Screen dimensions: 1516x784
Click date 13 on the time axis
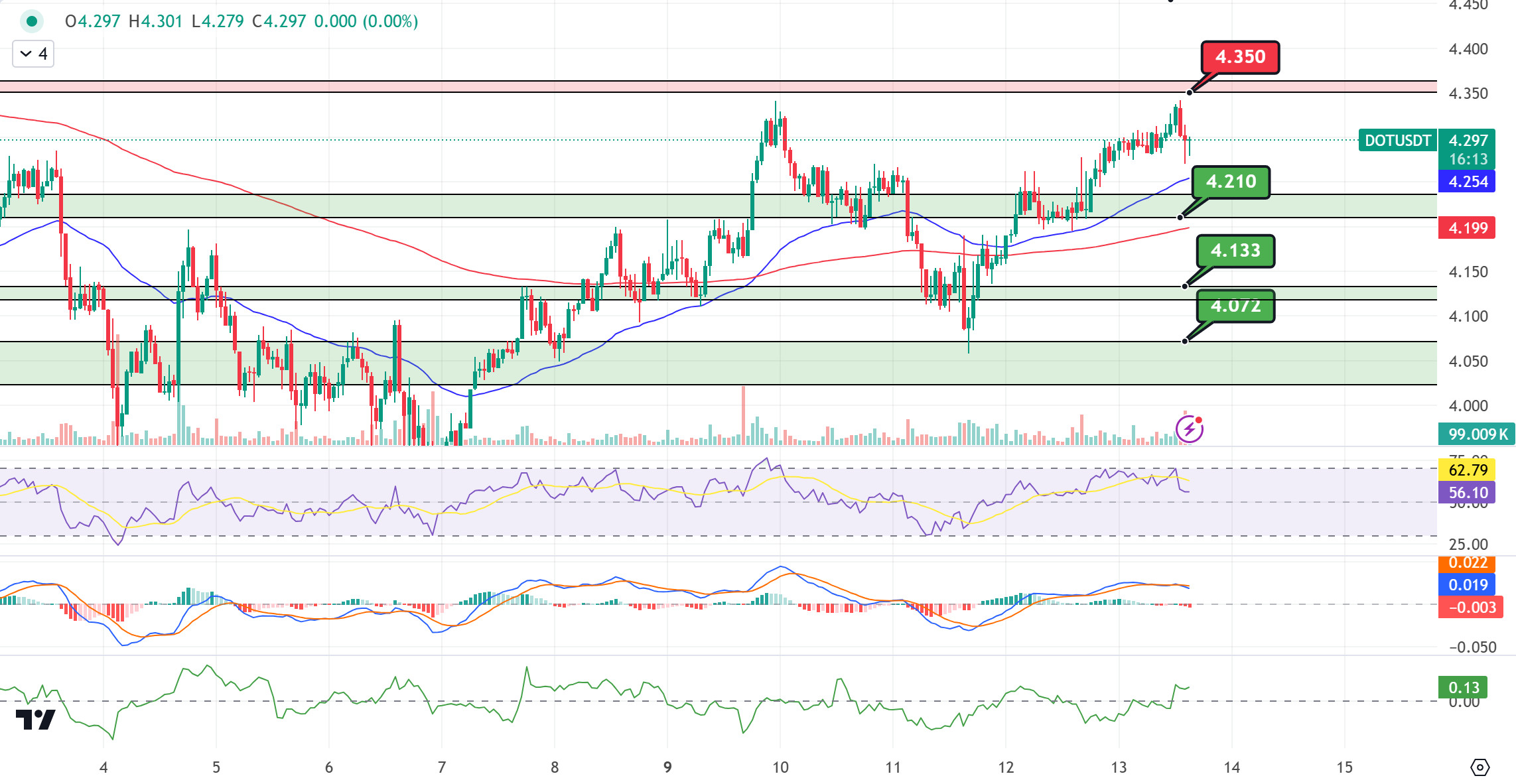click(1119, 767)
